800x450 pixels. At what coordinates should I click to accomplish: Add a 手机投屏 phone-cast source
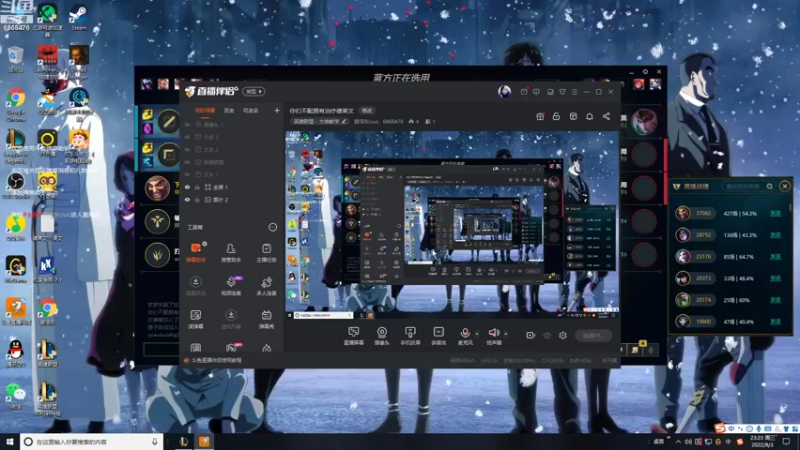coord(410,336)
